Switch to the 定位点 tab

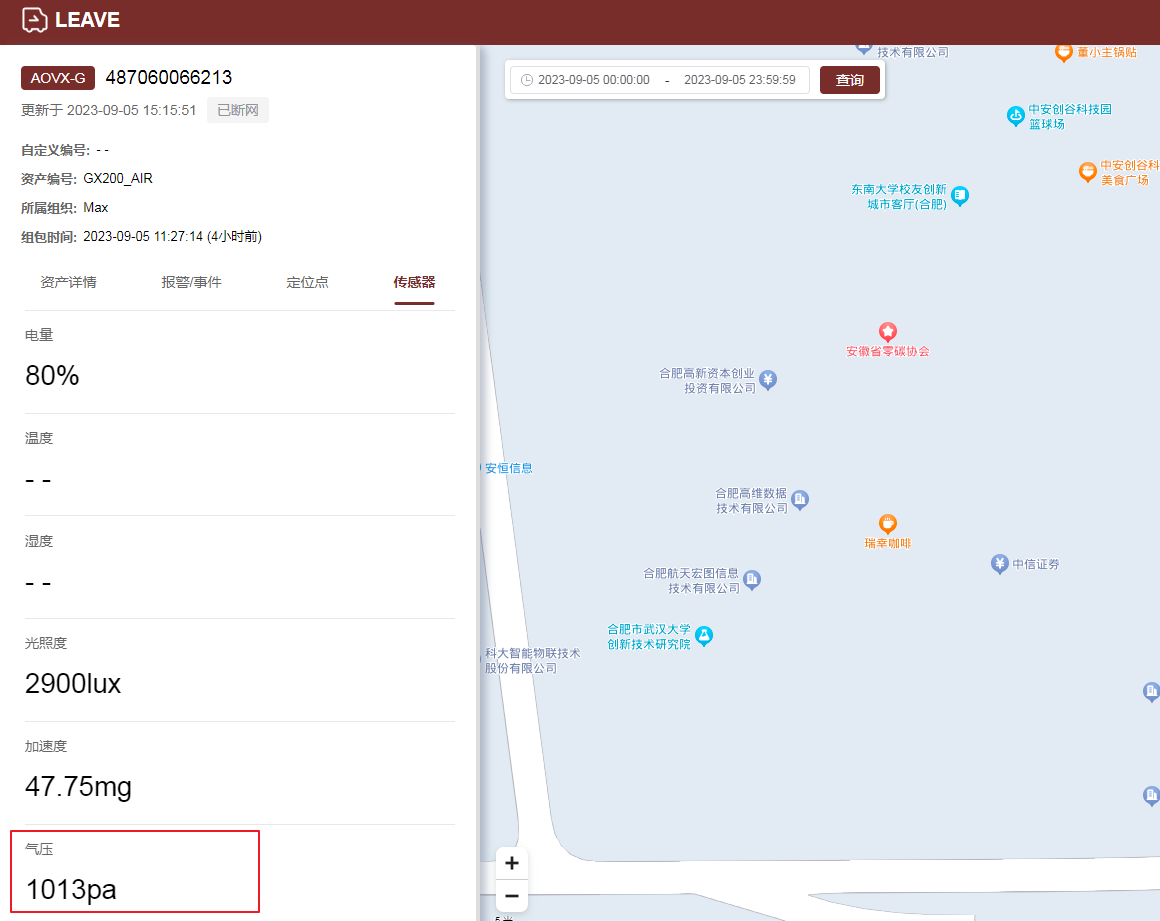[x=307, y=282]
